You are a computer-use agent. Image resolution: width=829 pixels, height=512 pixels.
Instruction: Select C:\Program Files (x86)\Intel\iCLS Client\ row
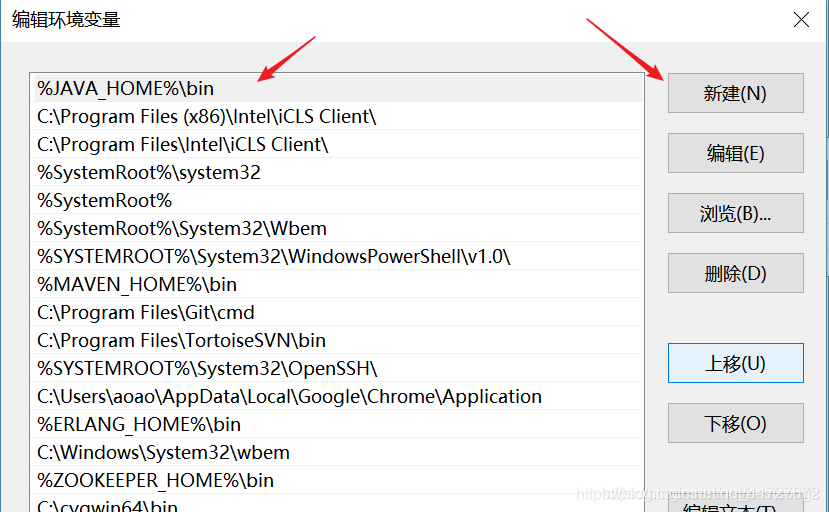click(x=337, y=116)
